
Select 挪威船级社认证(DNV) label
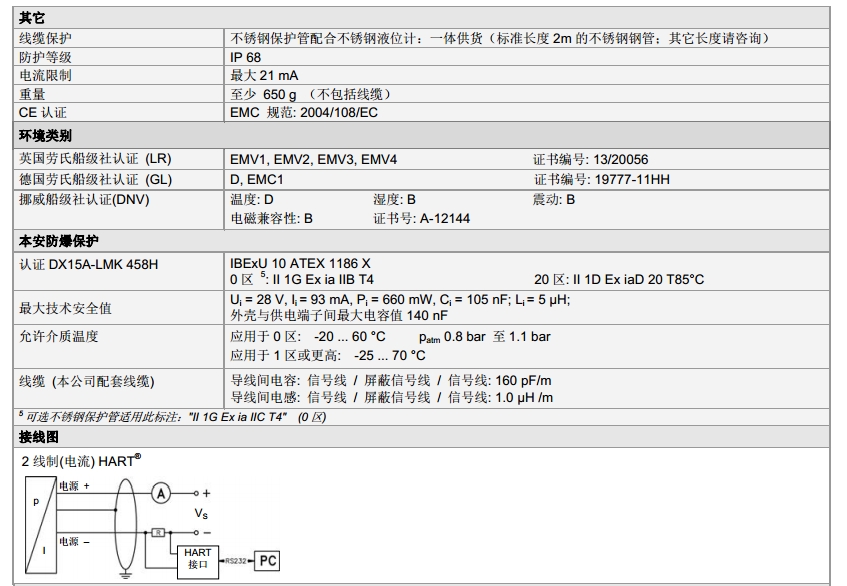pyautogui.click(x=84, y=199)
